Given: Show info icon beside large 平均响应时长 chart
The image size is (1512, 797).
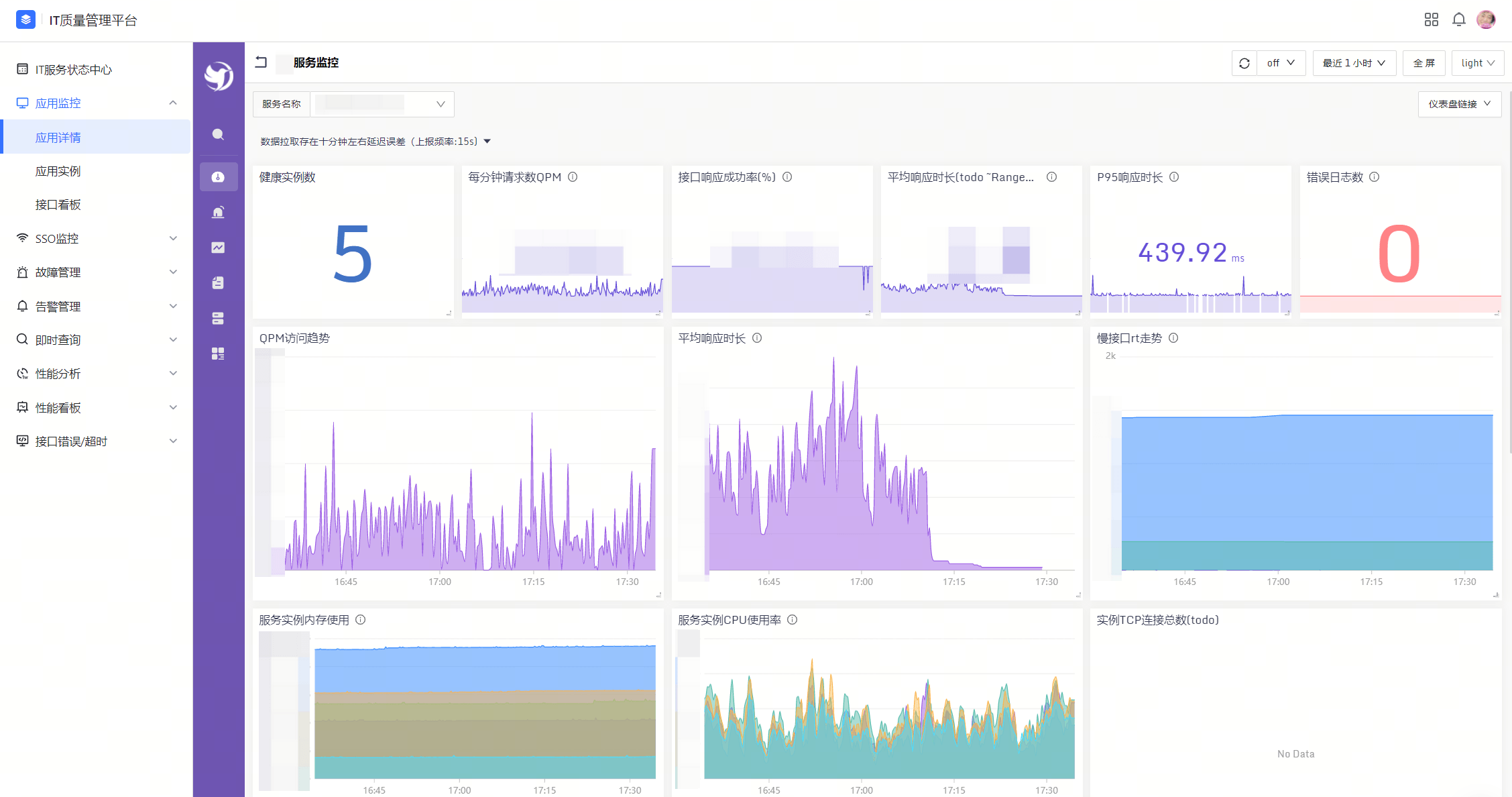Looking at the screenshot, I should pyautogui.click(x=757, y=338).
